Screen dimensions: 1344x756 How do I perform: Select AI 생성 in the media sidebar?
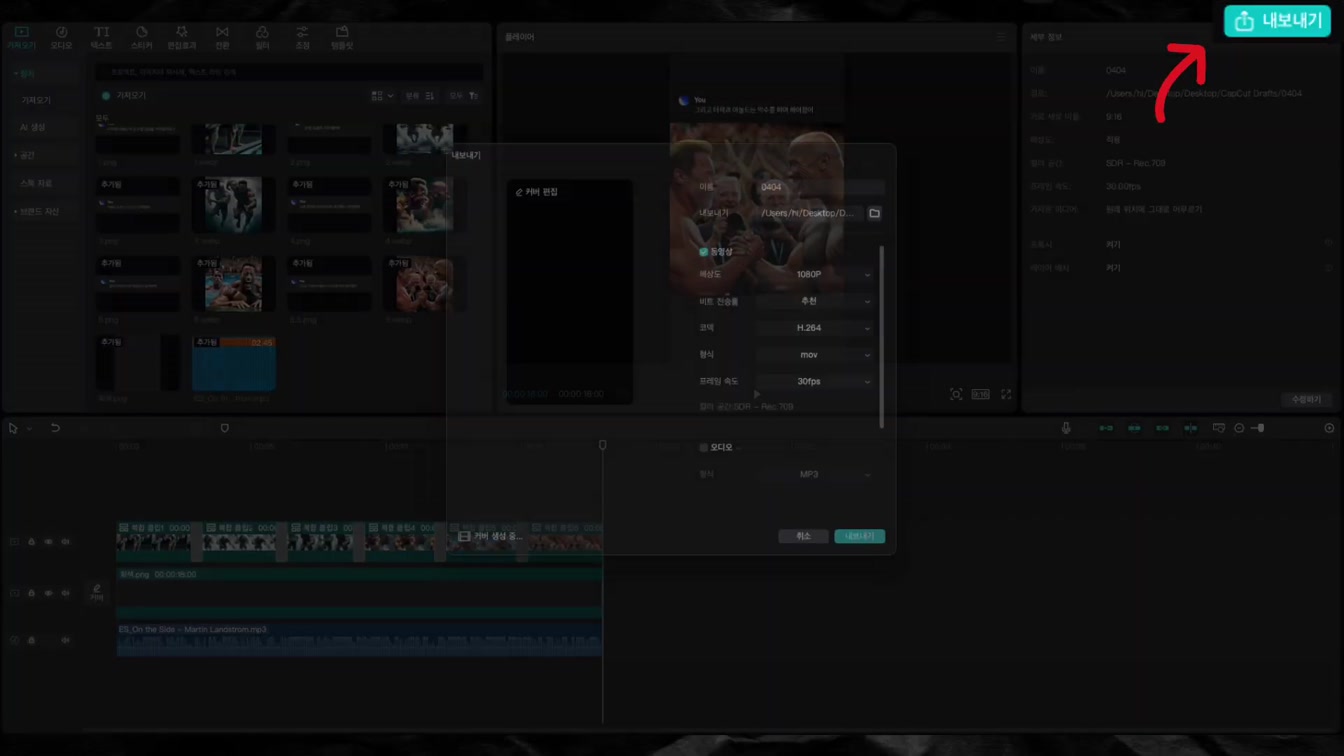pyautogui.click(x=33, y=127)
